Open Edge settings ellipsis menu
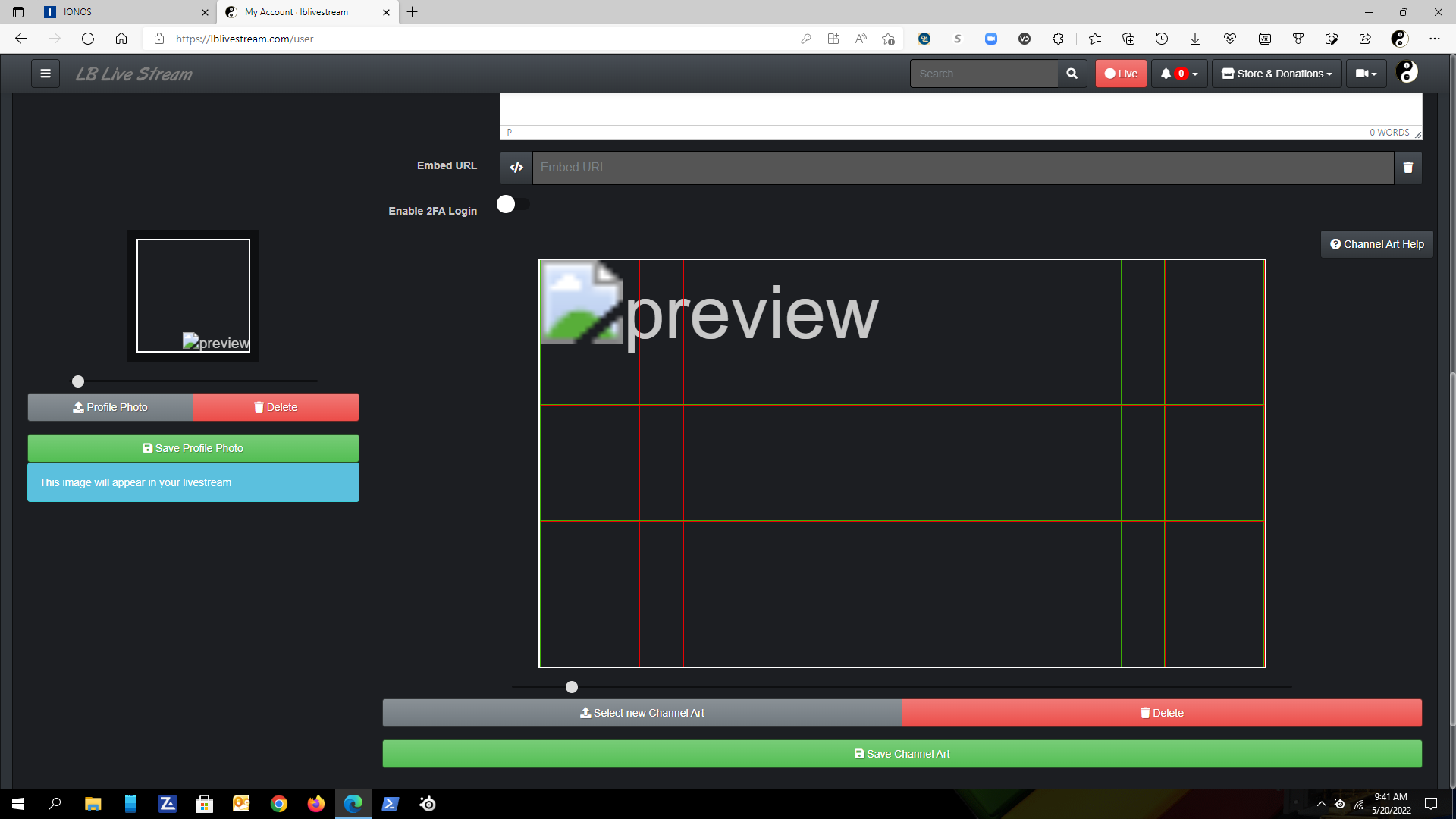Image resolution: width=1456 pixels, height=819 pixels. 1434,39
